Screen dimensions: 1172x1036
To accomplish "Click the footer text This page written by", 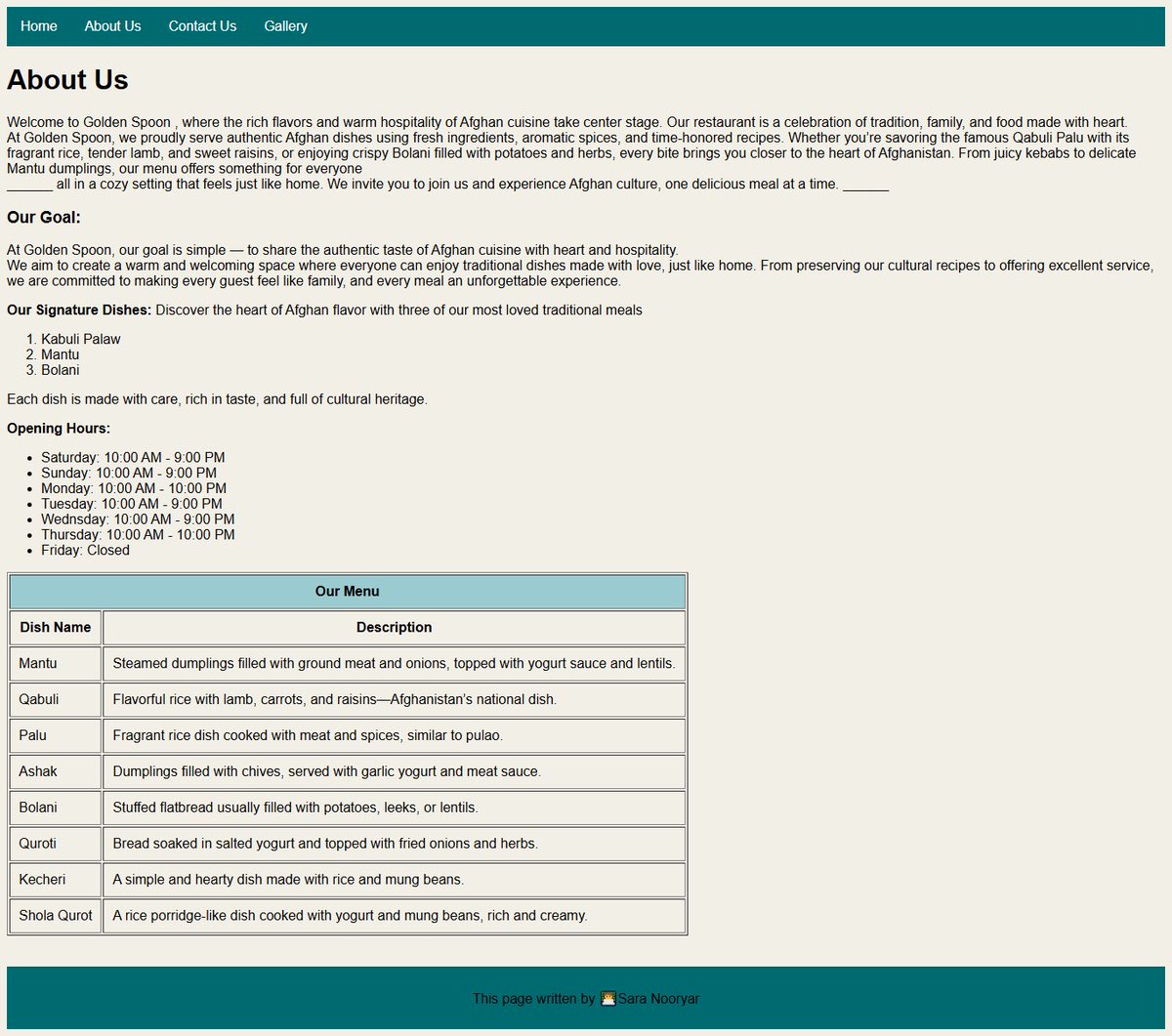I will (x=534, y=999).
